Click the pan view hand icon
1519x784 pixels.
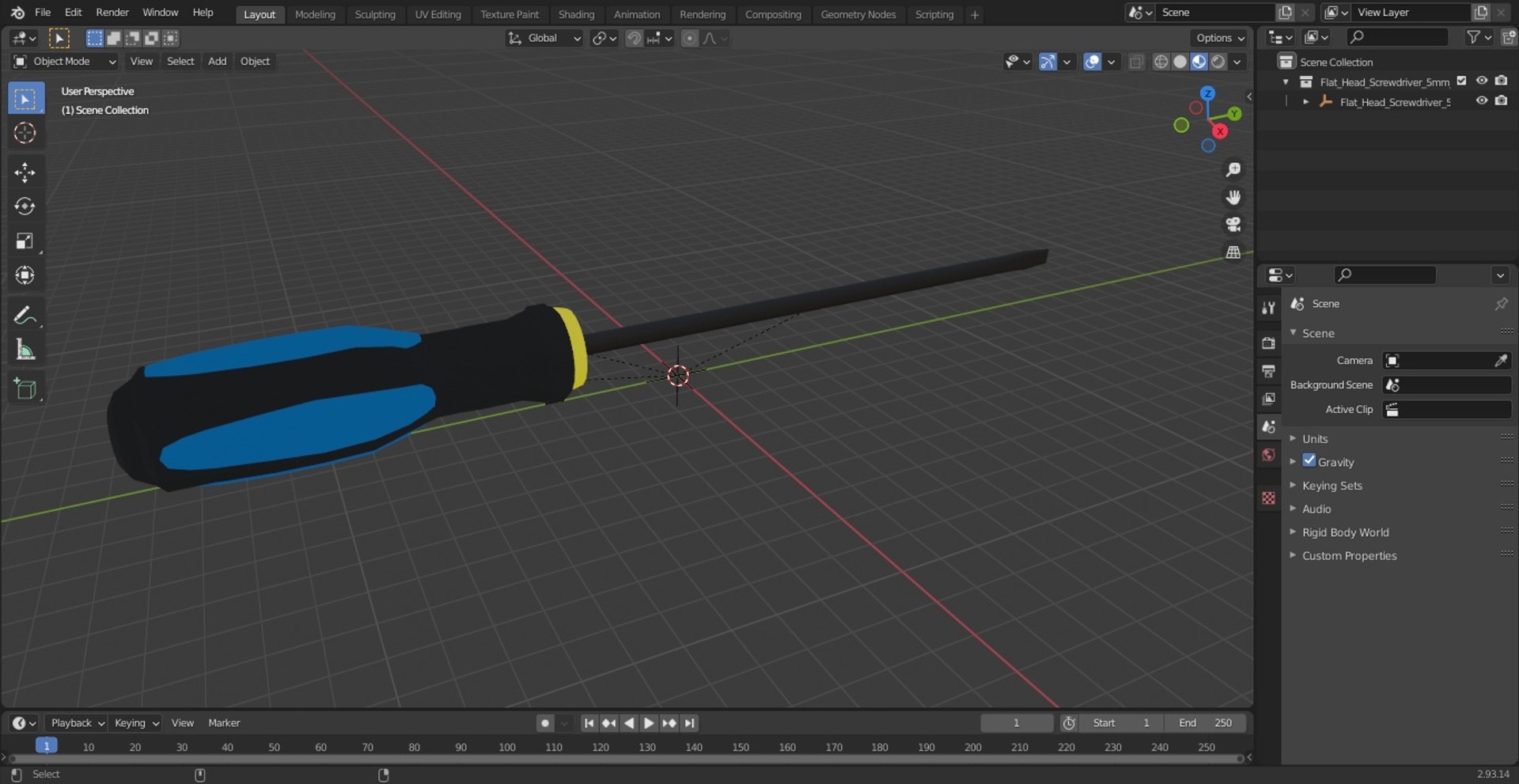[x=1233, y=198]
